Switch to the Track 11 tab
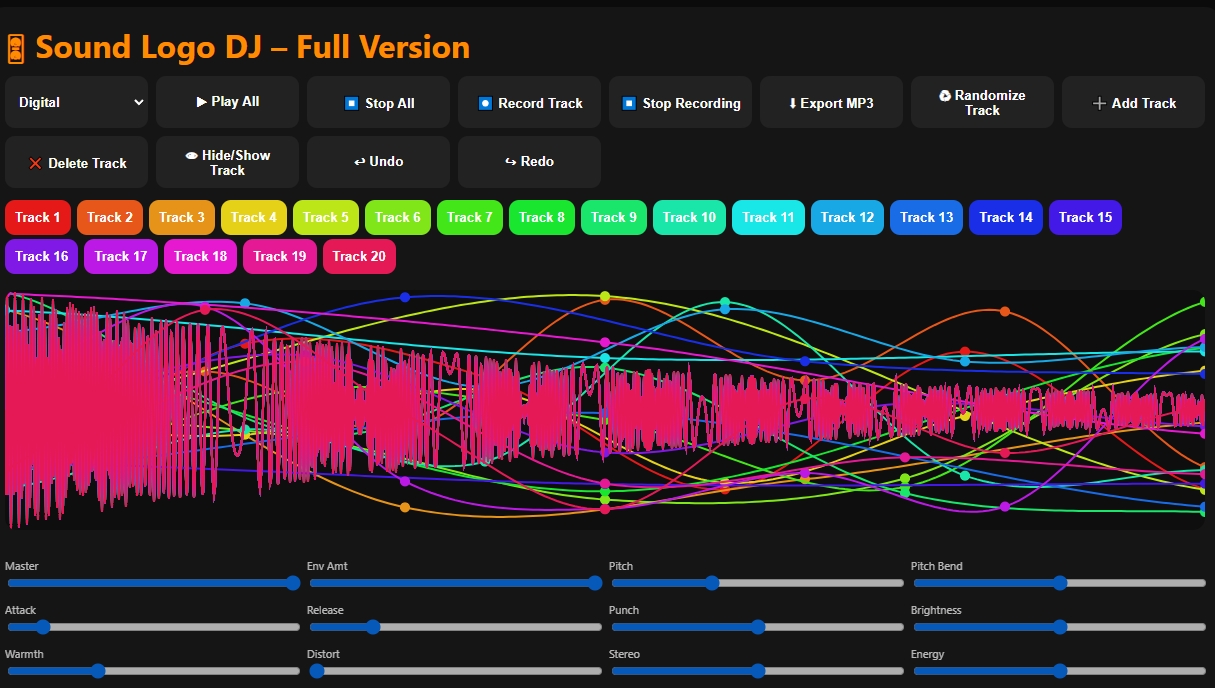Screen dimensions: 1215x688 coord(768,217)
